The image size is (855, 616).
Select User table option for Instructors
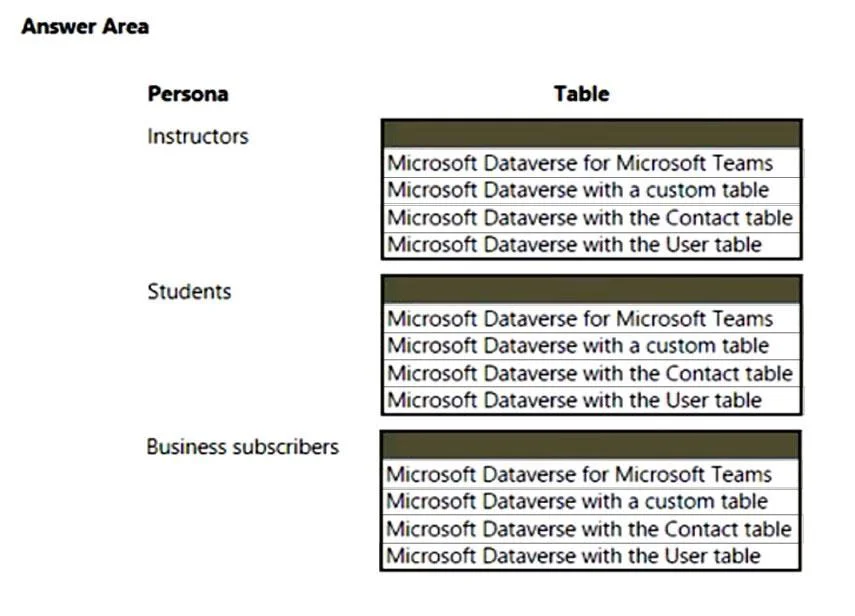[x=592, y=245]
